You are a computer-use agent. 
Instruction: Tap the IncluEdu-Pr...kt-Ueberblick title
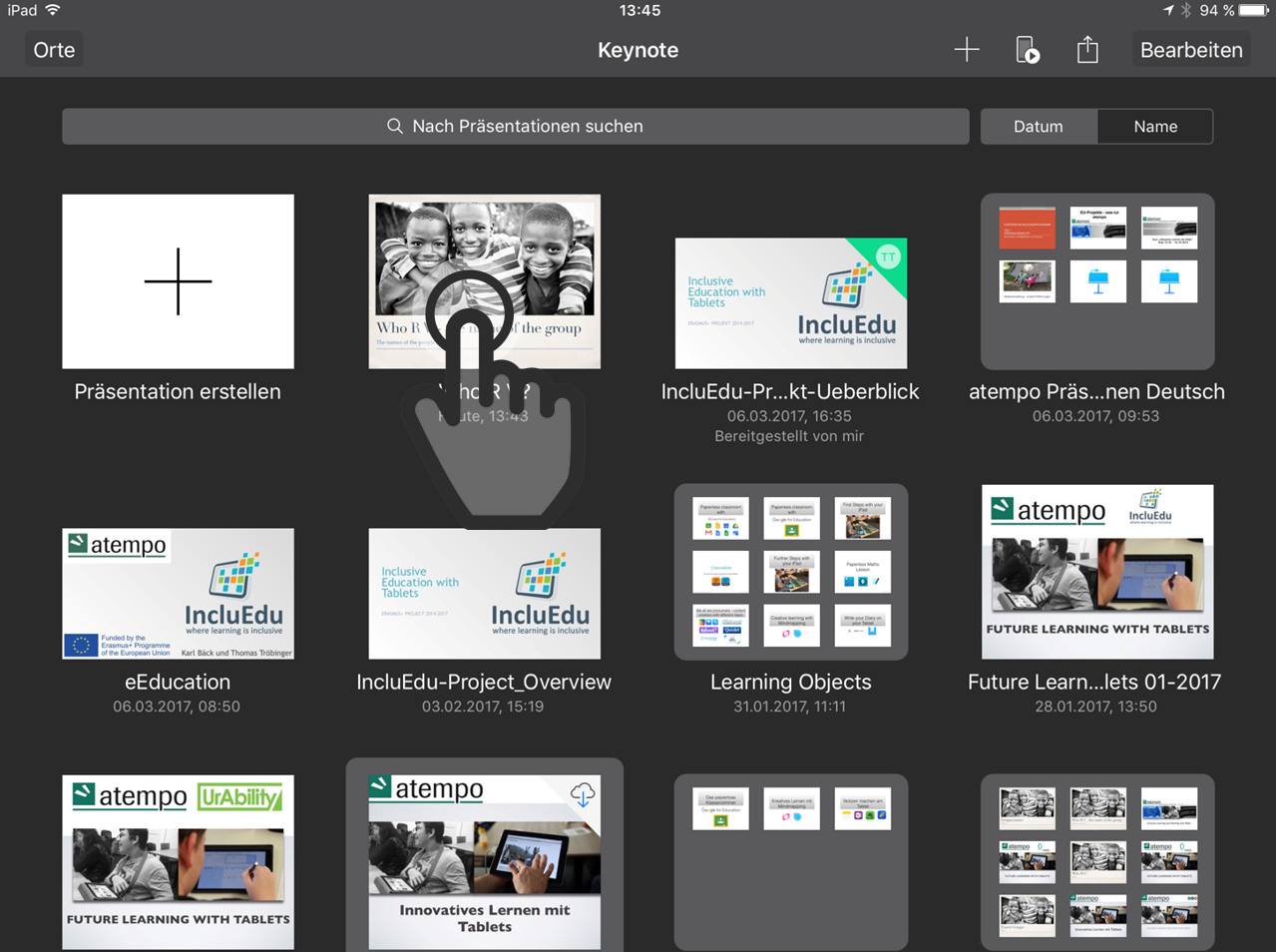pyautogui.click(x=790, y=392)
